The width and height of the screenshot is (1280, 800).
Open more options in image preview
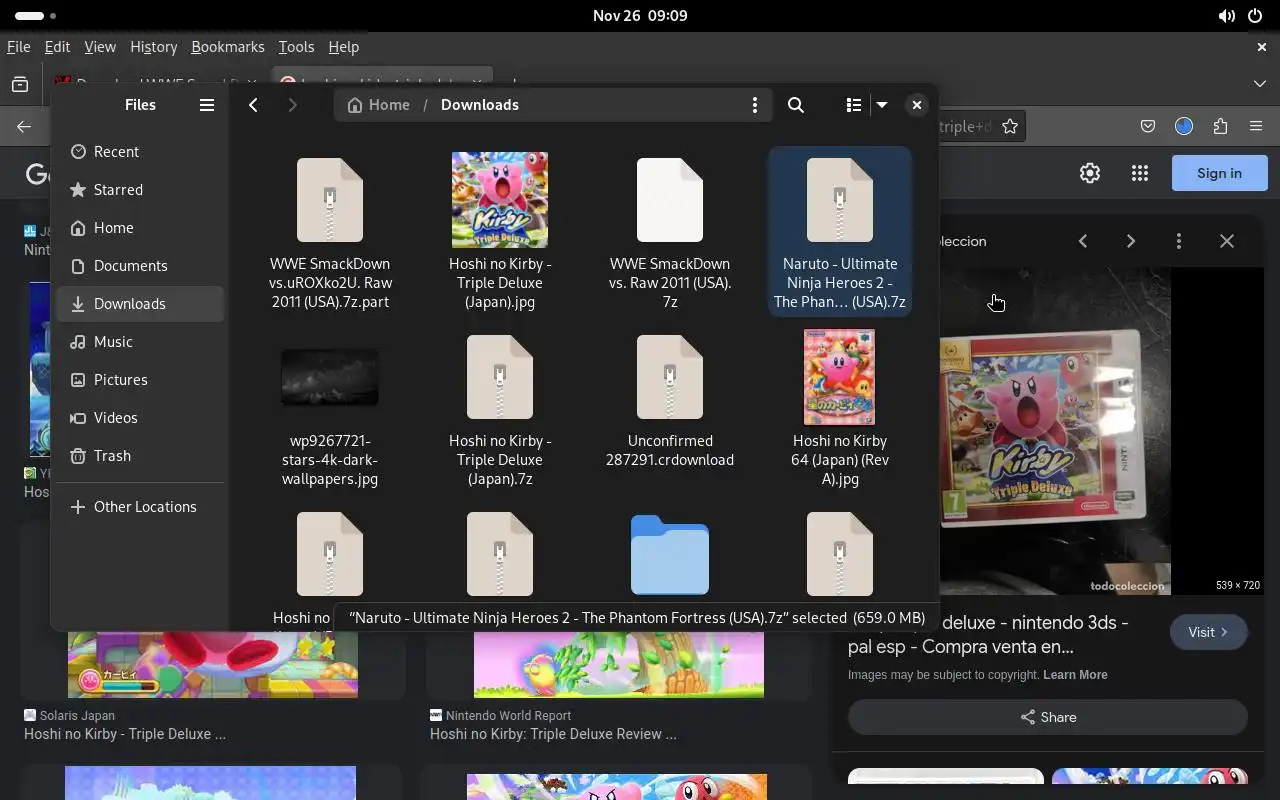tap(1179, 241)
